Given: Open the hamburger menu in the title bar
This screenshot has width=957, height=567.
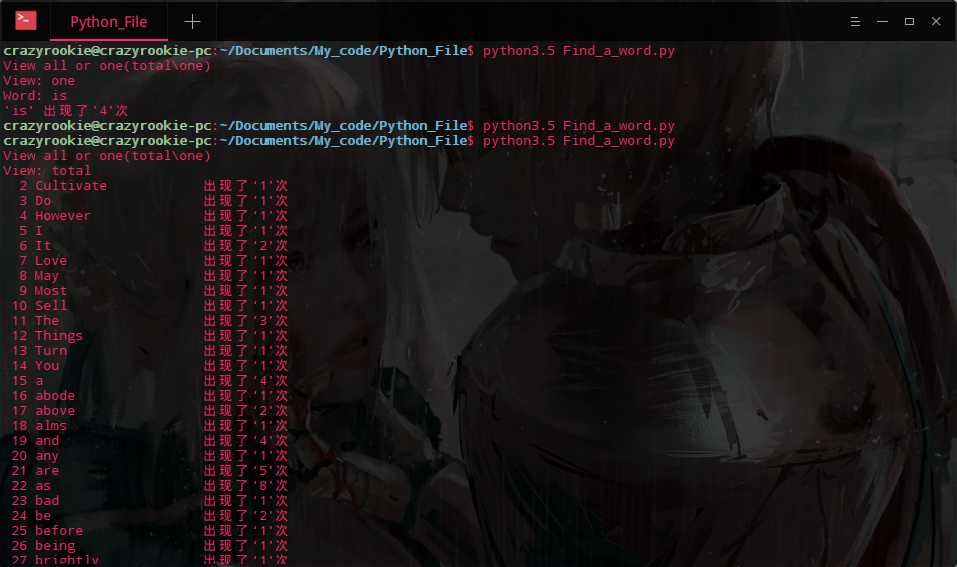Looking at the screenshot, I should pos(855,22).
